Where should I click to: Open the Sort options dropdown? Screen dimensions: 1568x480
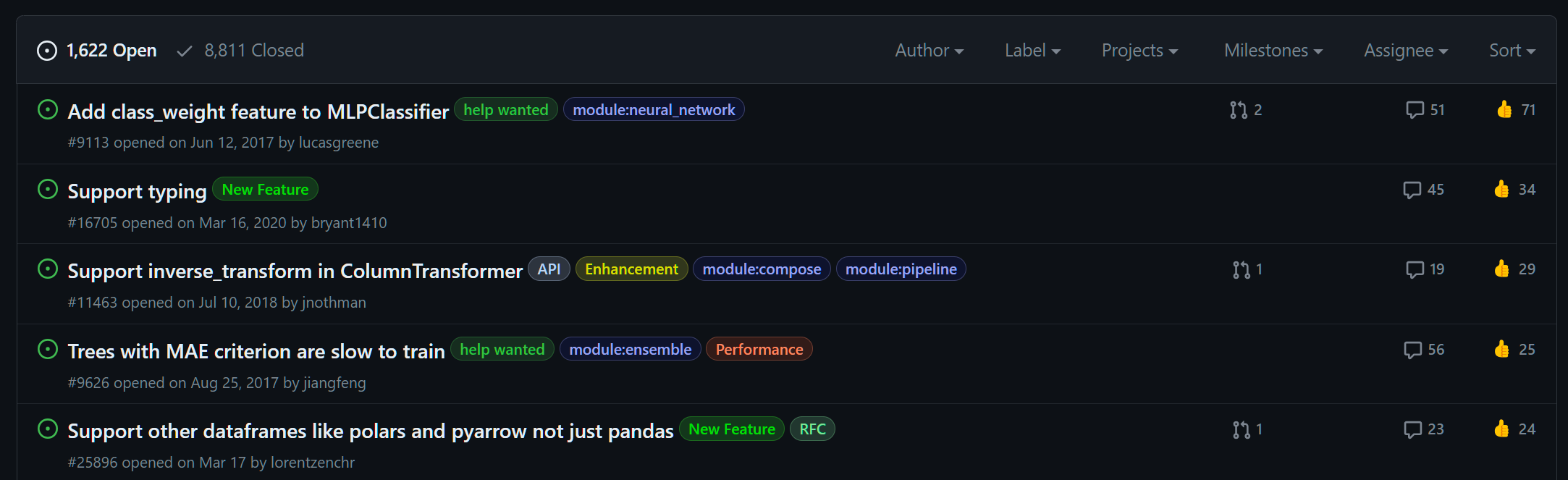click(1512, 50)
